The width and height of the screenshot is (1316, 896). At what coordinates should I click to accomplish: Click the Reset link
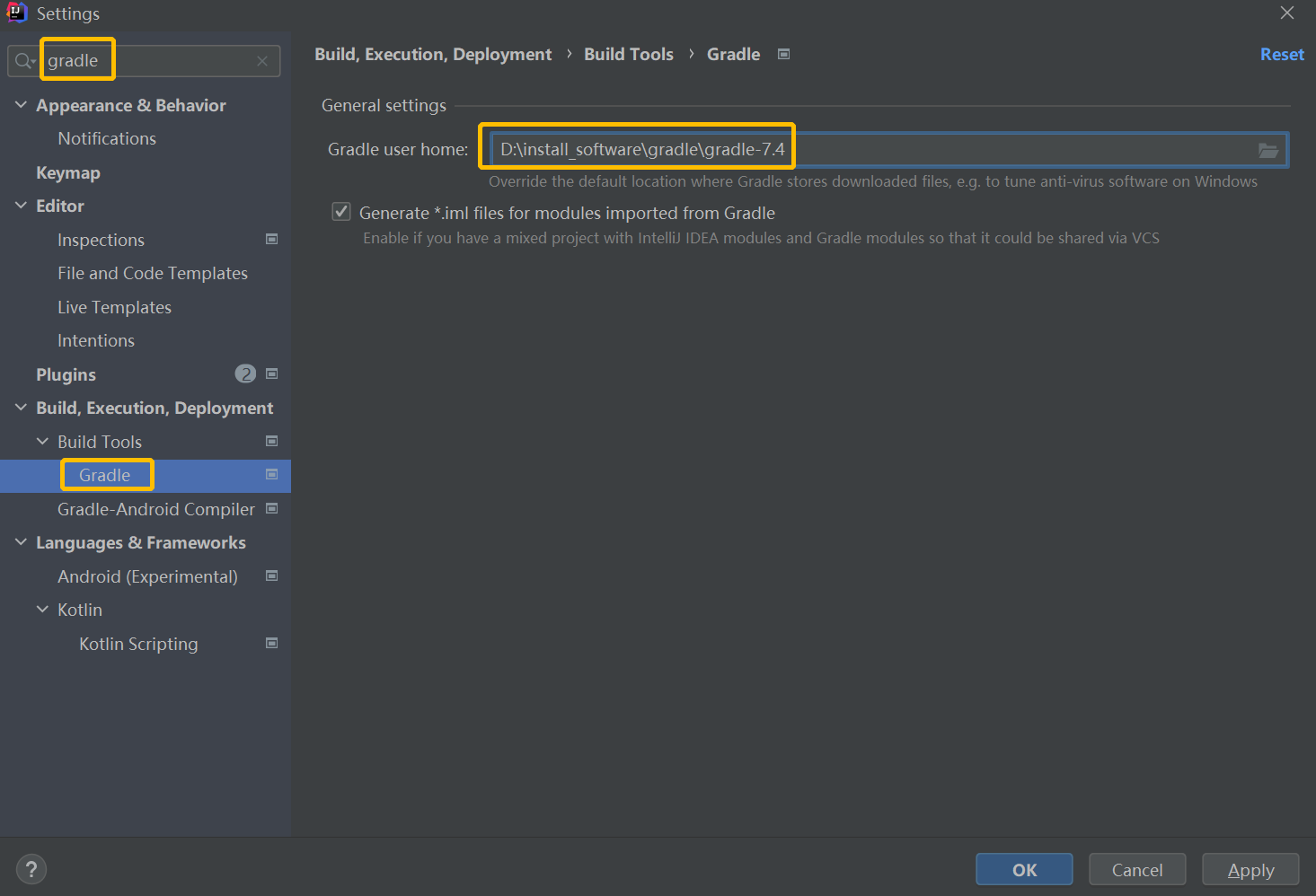(x=1282, y=54)
